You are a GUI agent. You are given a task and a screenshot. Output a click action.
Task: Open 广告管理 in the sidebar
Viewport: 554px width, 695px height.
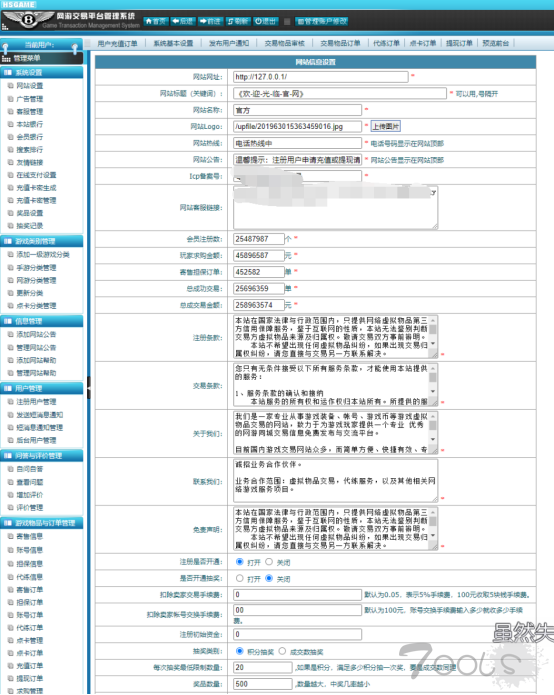pos(30,98)
